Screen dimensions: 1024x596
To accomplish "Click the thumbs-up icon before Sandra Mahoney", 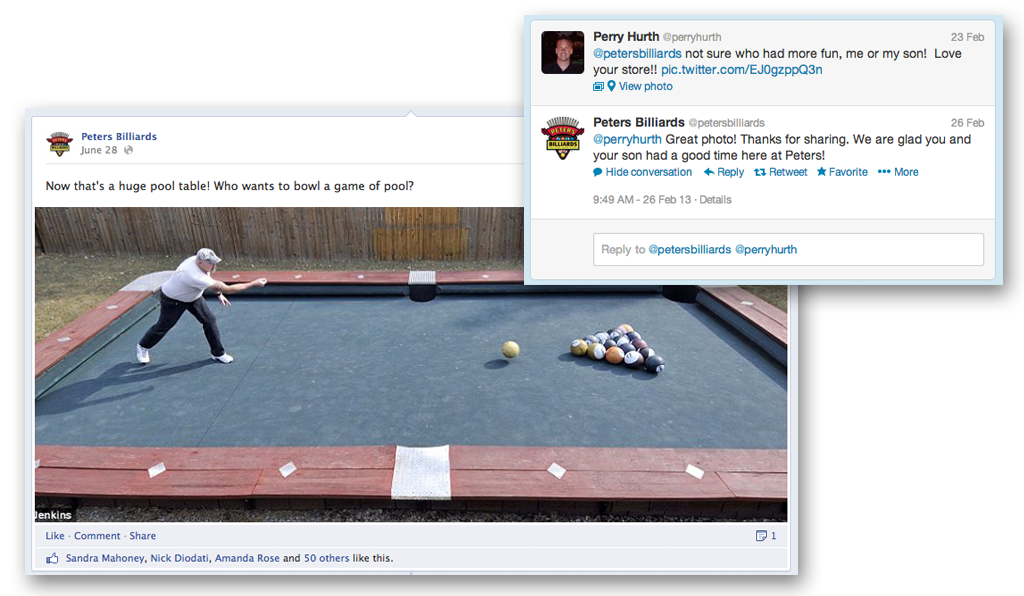I will (53, 559).
